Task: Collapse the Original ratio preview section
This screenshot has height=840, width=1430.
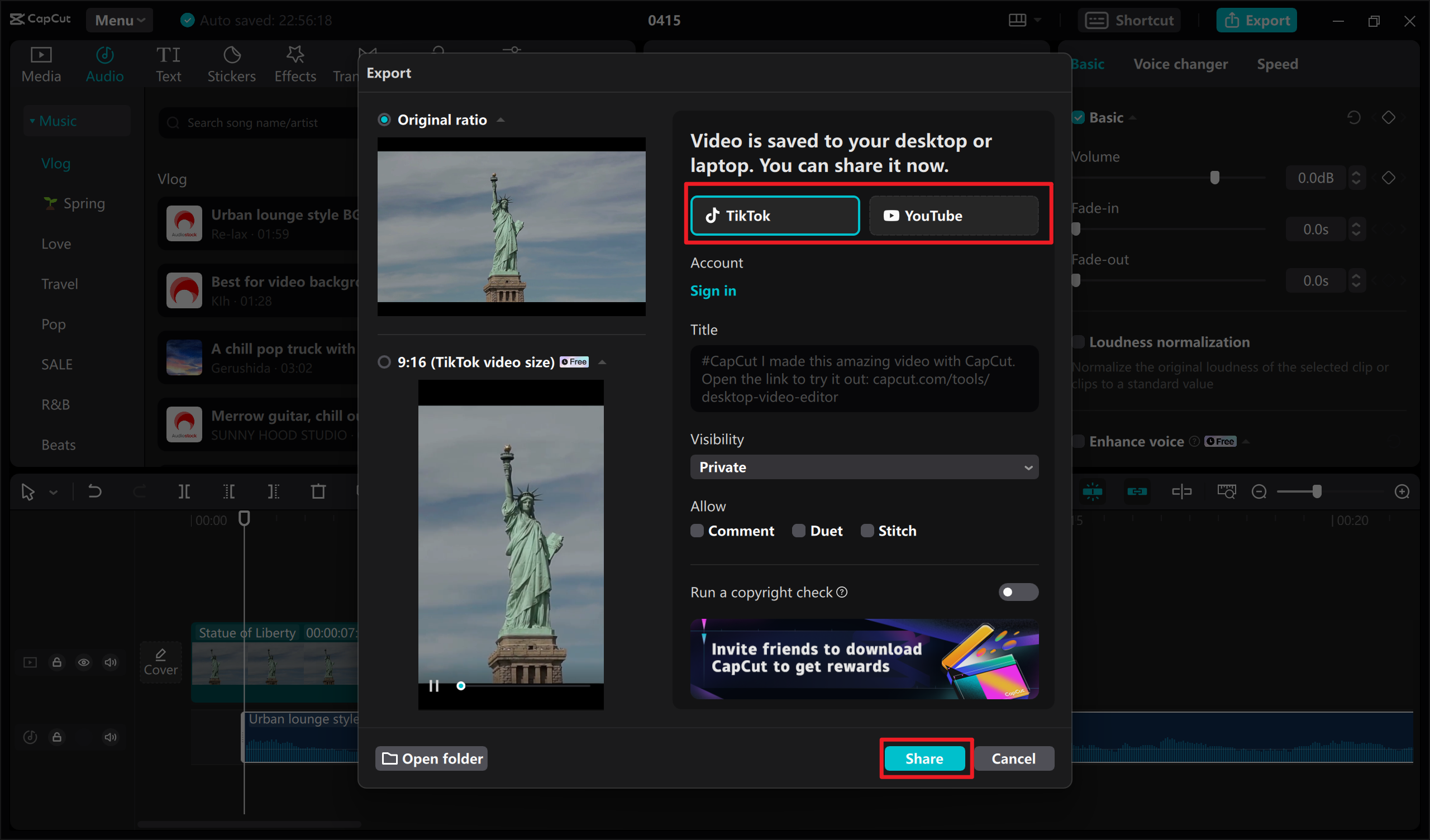Action: (x=500, y=120)
